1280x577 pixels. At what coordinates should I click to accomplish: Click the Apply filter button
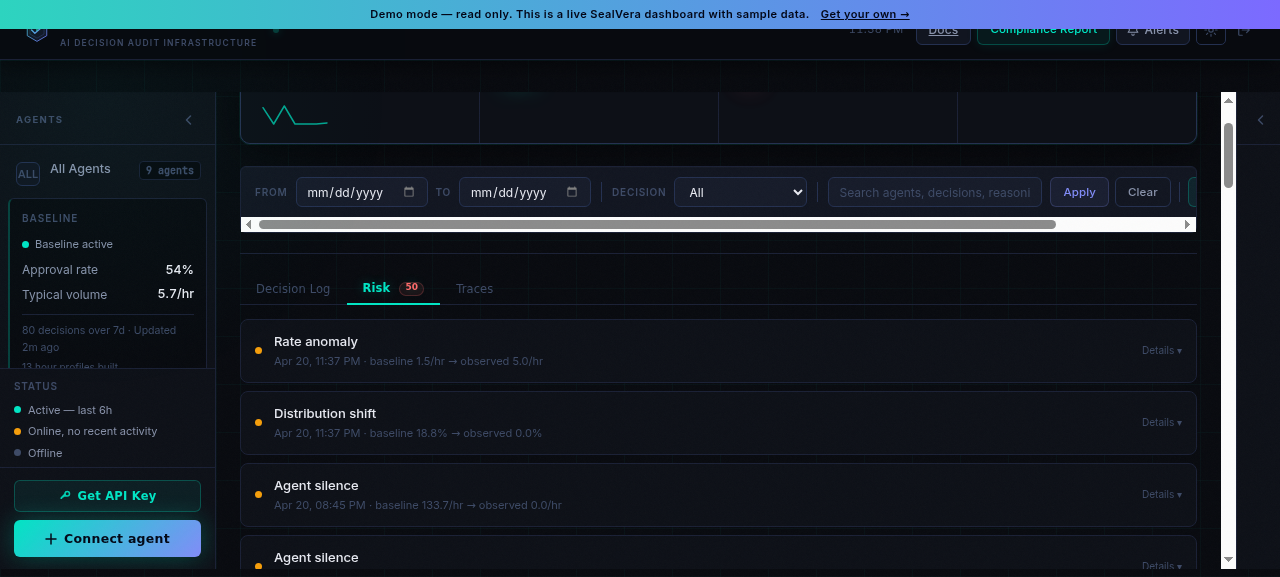pos(1079,192)
